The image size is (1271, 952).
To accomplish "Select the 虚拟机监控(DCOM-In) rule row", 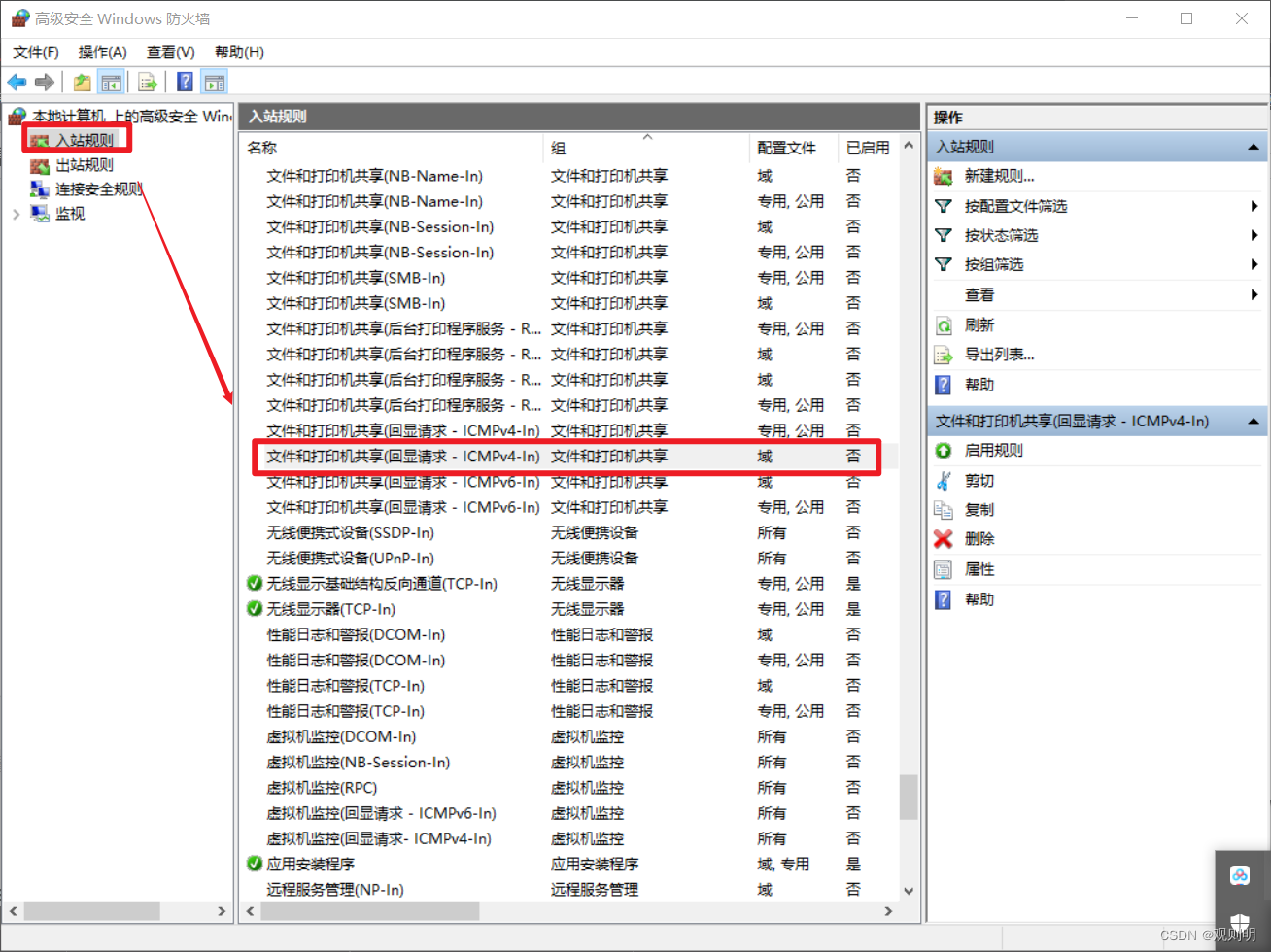I will [568, 736].
